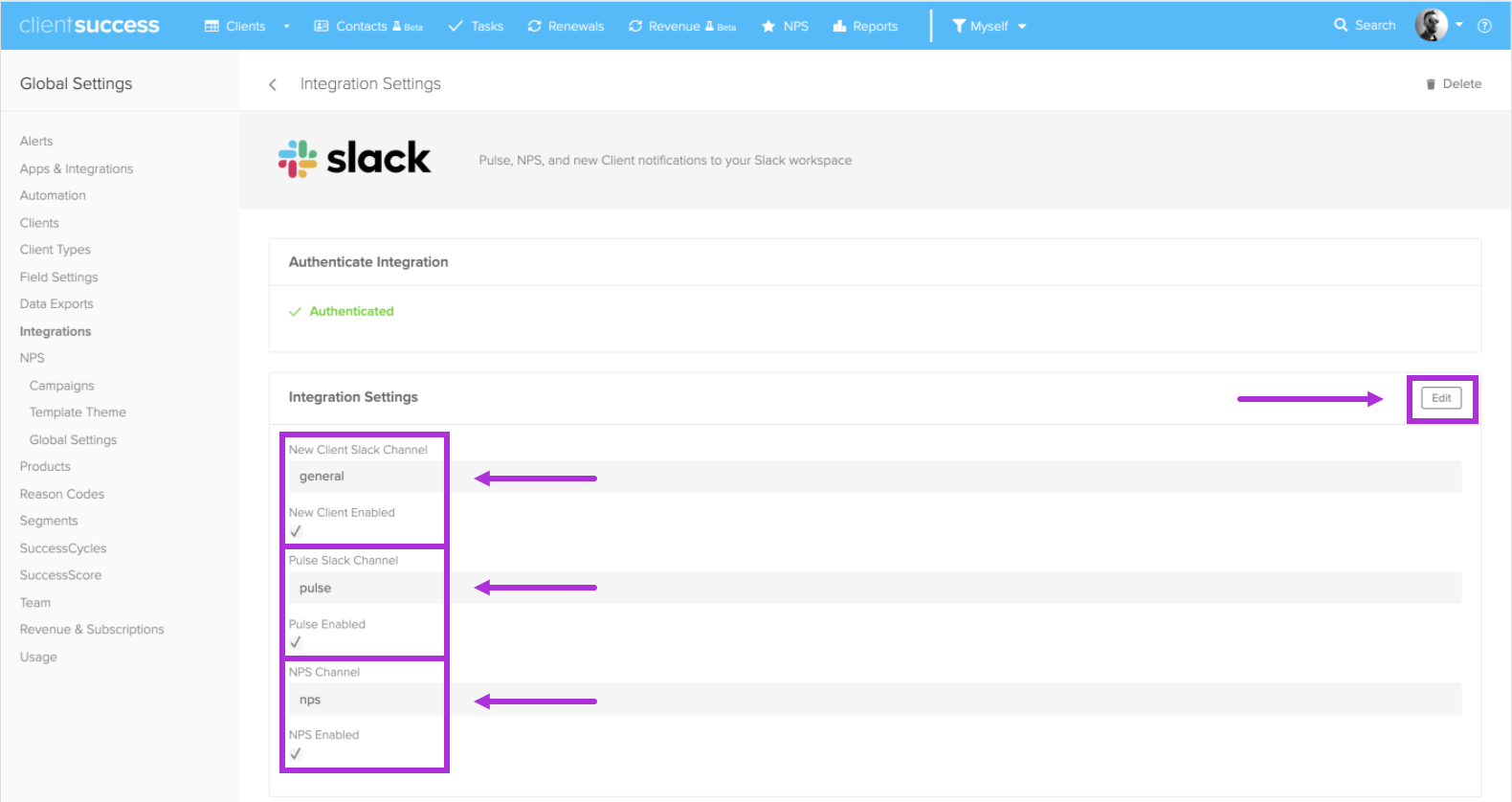
Task: Open Segments in sidebar
Action: point(49,521)
